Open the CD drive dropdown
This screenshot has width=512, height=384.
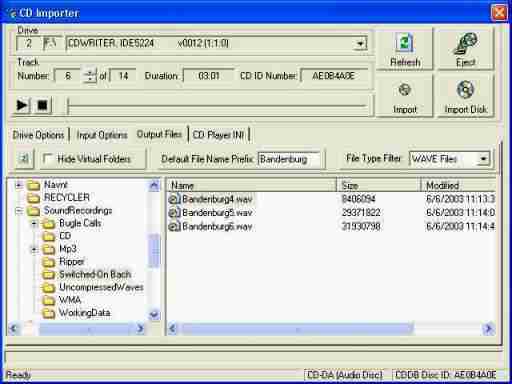(360, 44)
